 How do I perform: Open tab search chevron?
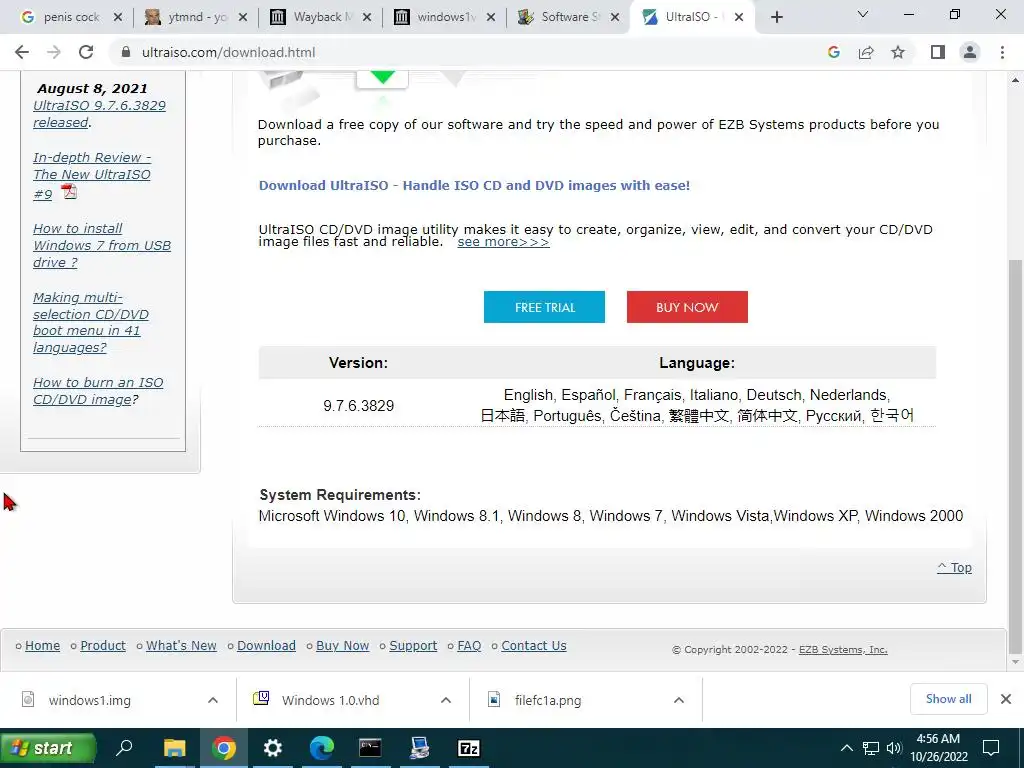(x=863, y=14)
